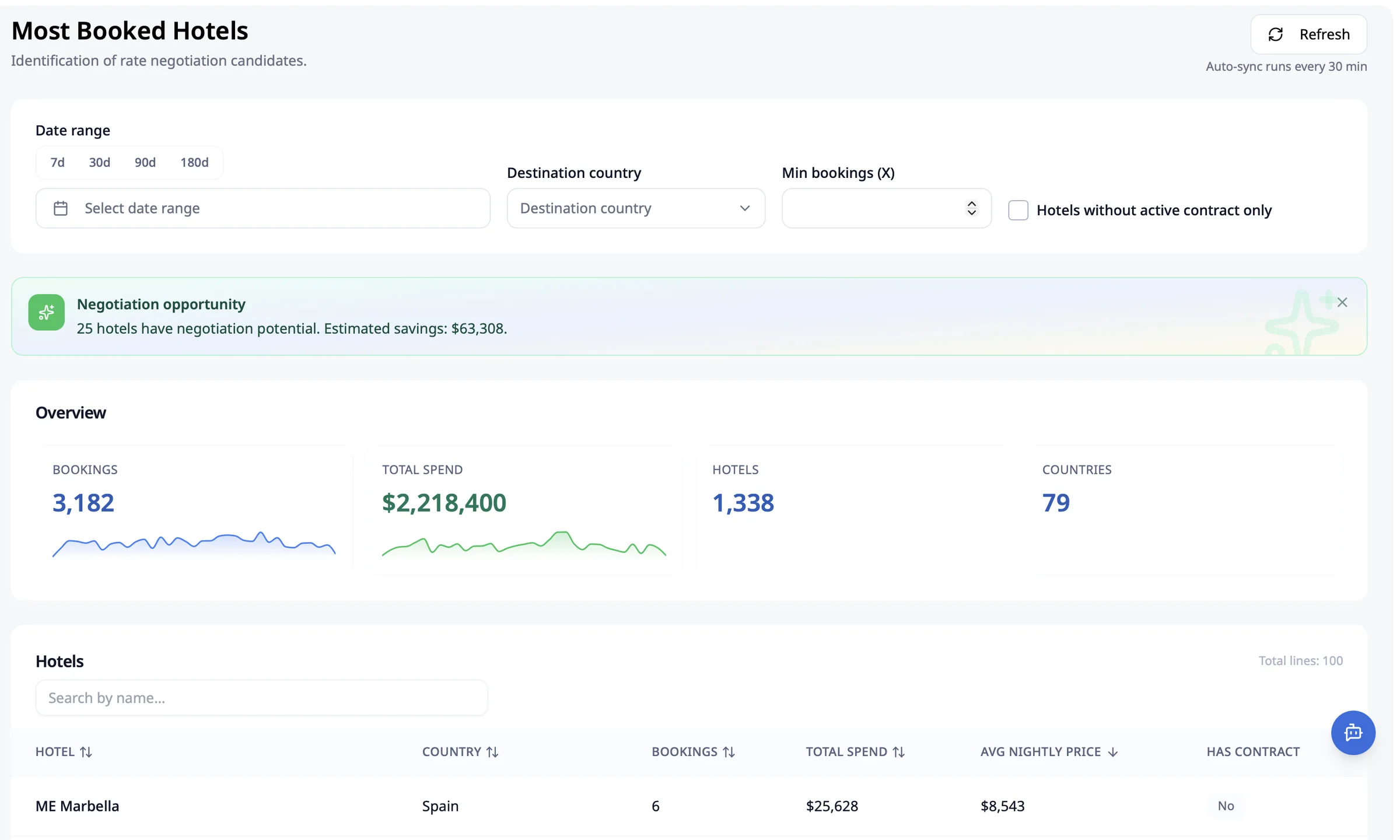Enable Hotels without active contract only checkbox
The width and height of the screenshot is (1400, 840).
(1018, 210)
